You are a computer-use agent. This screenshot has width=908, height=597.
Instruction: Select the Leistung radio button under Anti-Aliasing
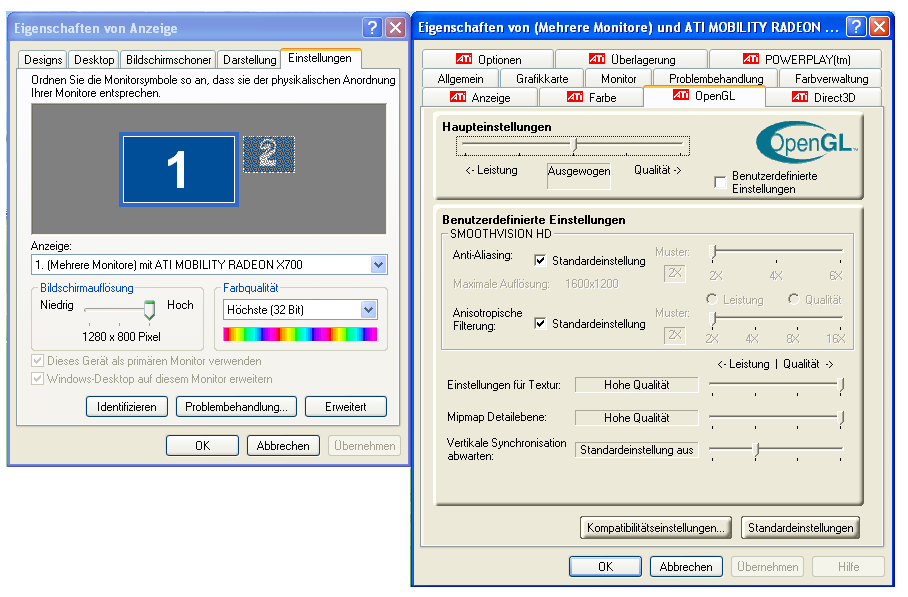pos(712,299)
